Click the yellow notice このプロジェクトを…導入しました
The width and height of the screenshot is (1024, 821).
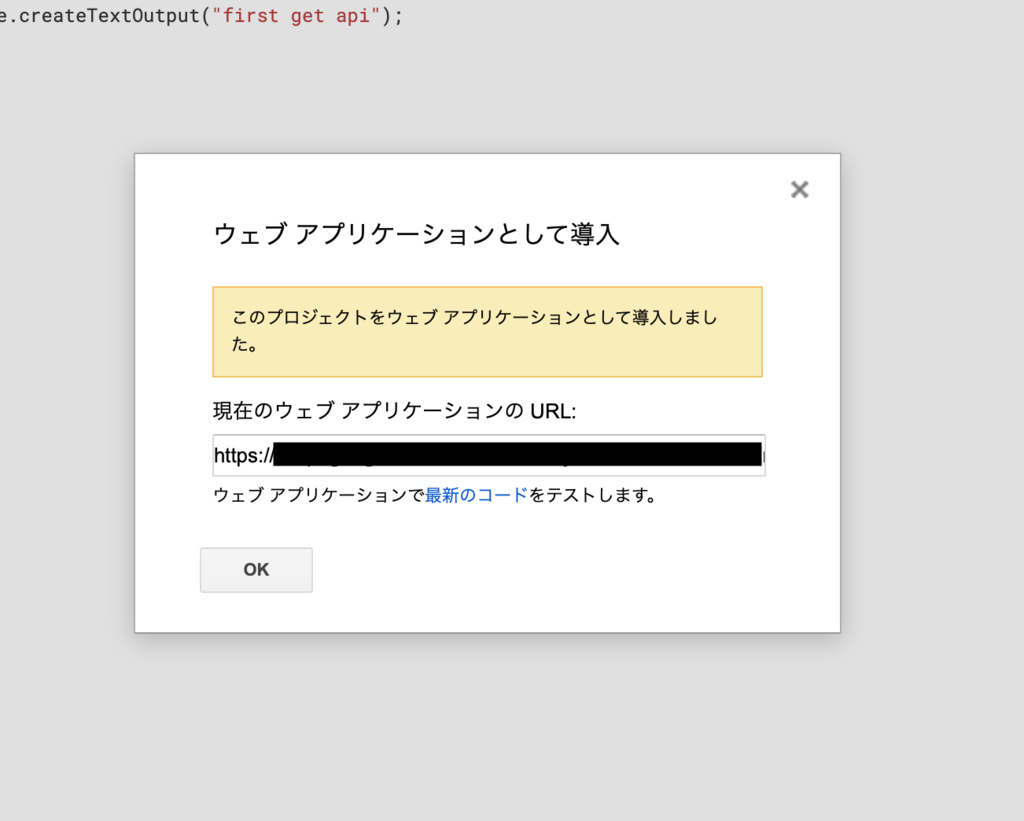click(487, 332)
